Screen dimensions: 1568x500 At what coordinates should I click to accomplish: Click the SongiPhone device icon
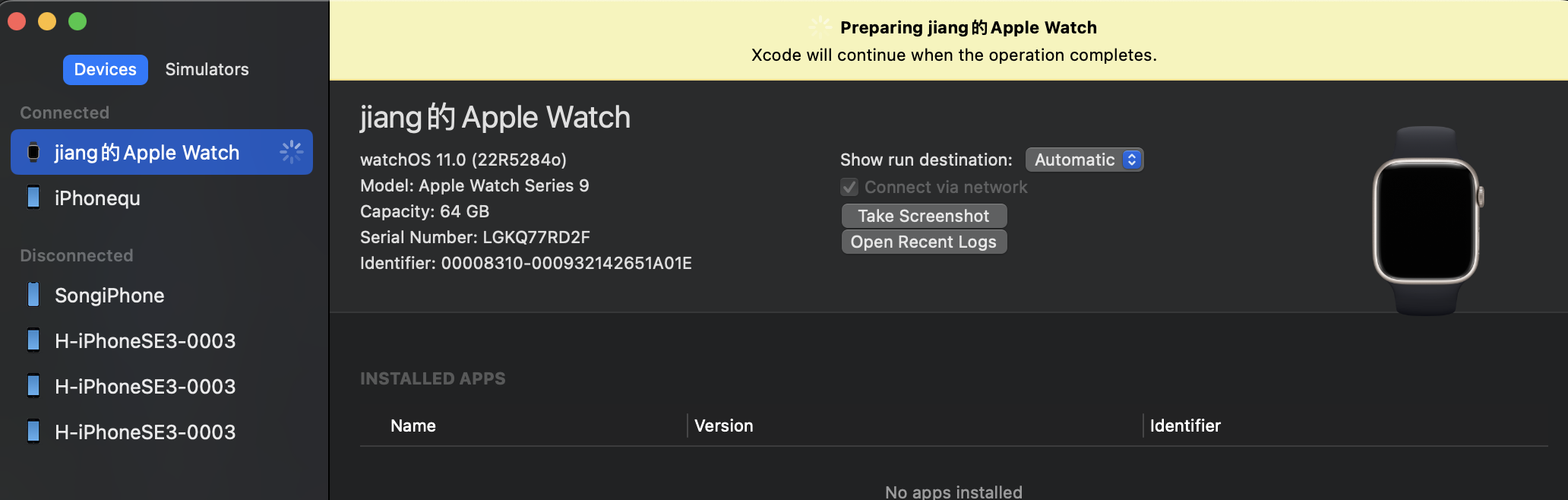point(33,295)
